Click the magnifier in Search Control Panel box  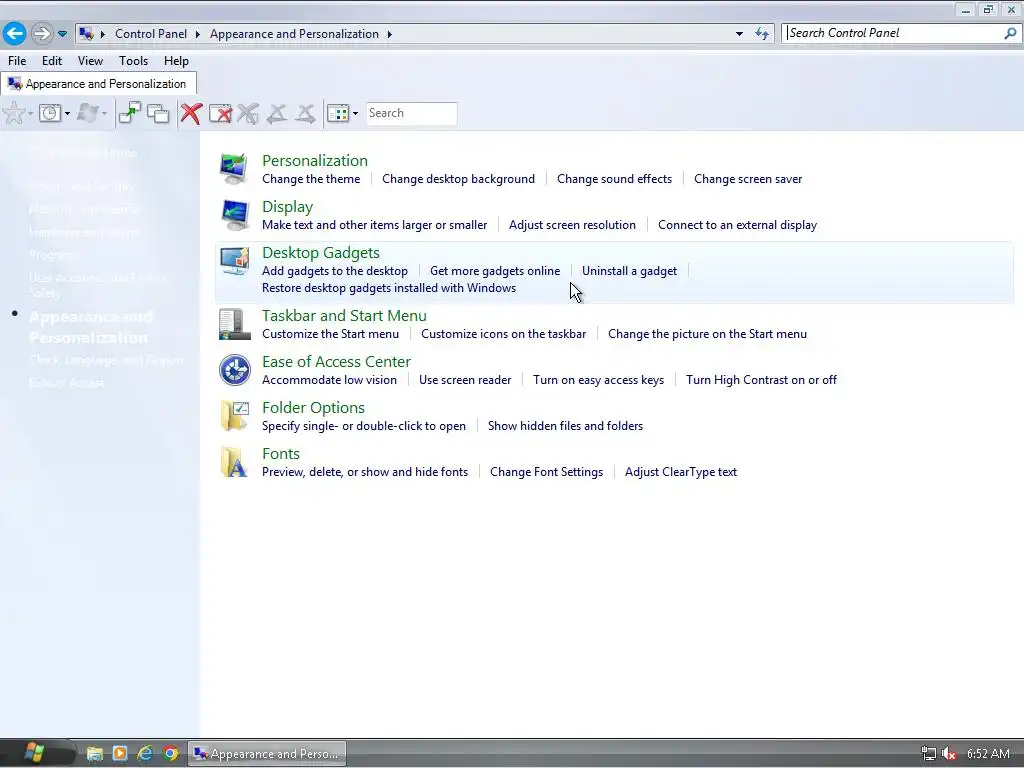click(x=1010, y=33)
